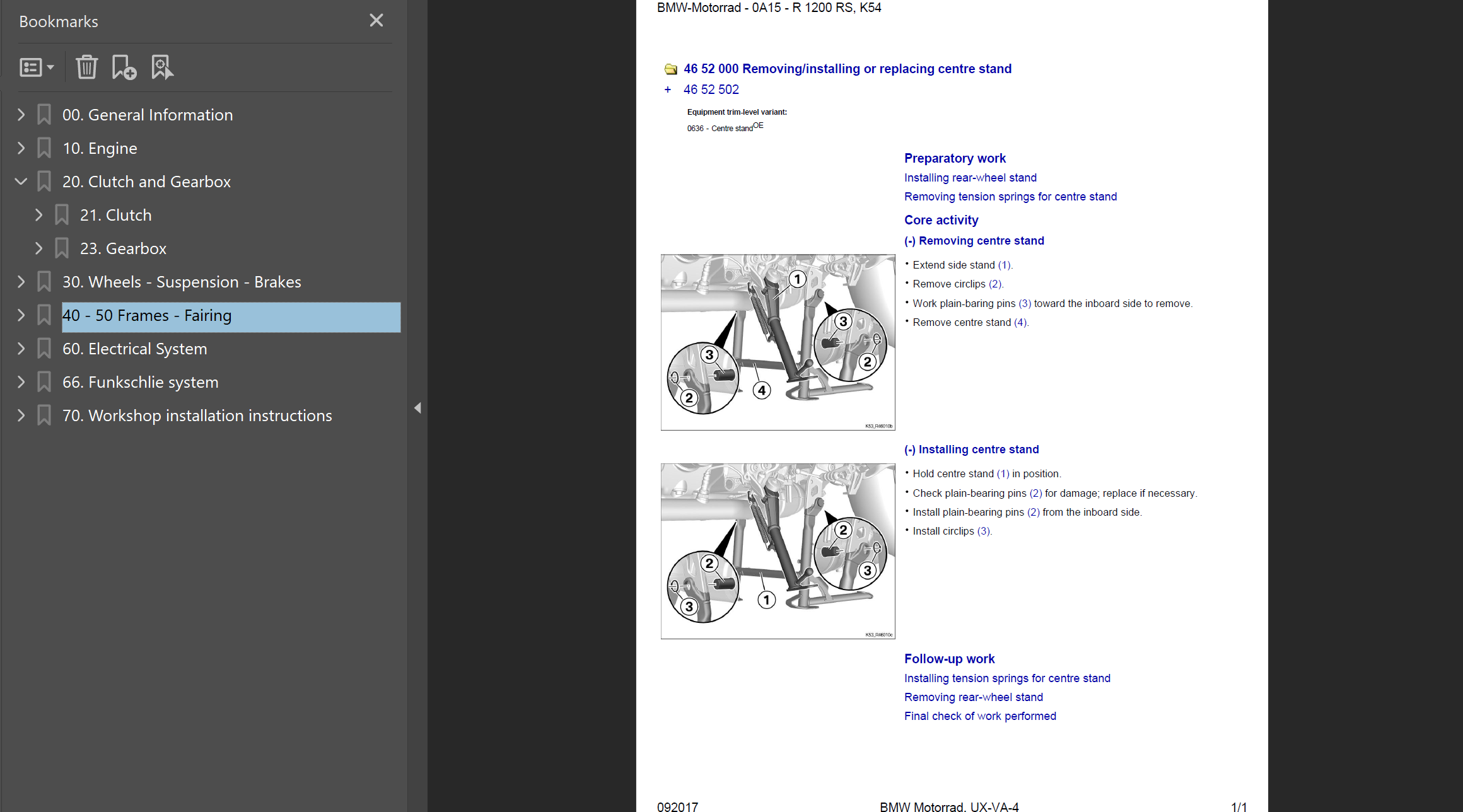Expand the 40 - 50 Frames - Fairing bookmark
This screenshot has height=812, width=1463.
click(21, 315)
